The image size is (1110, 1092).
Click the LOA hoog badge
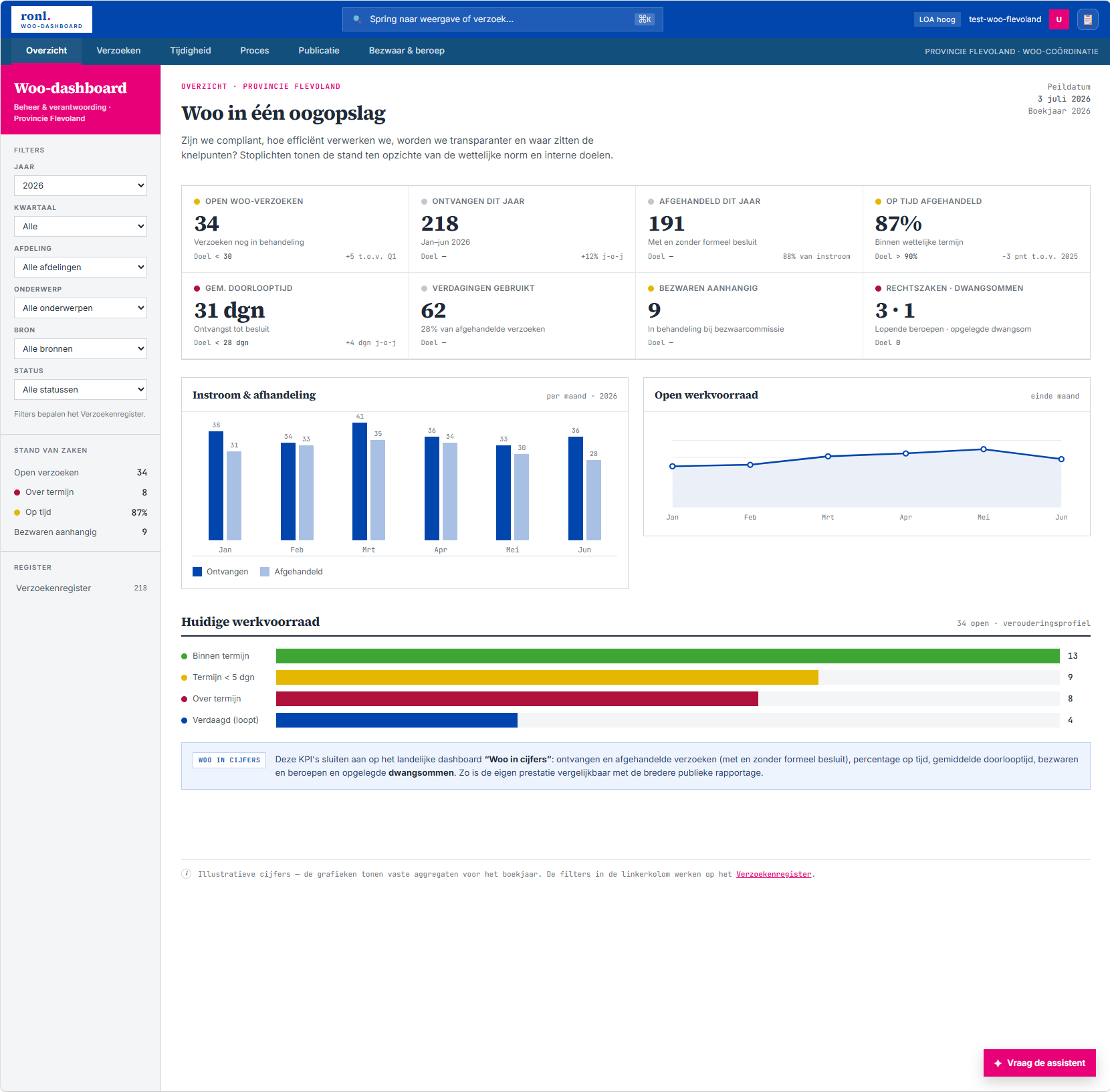937,19
